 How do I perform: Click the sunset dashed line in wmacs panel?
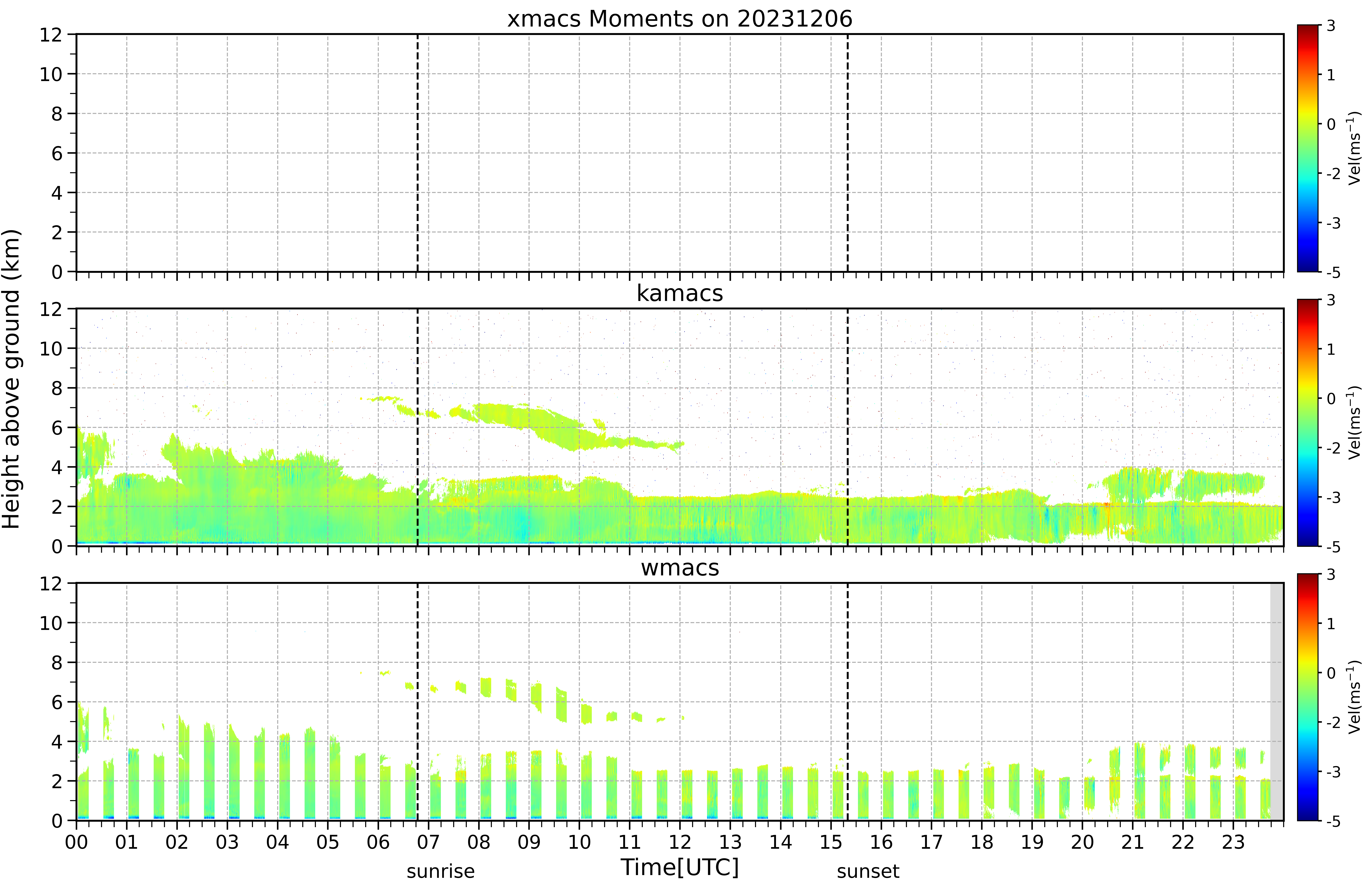coord(847,702)
